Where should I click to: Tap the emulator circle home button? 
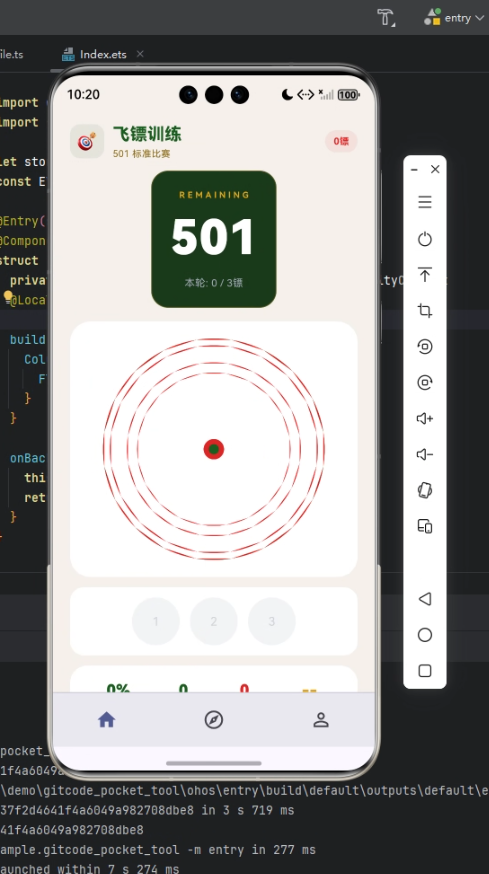(x=425, y=635)
